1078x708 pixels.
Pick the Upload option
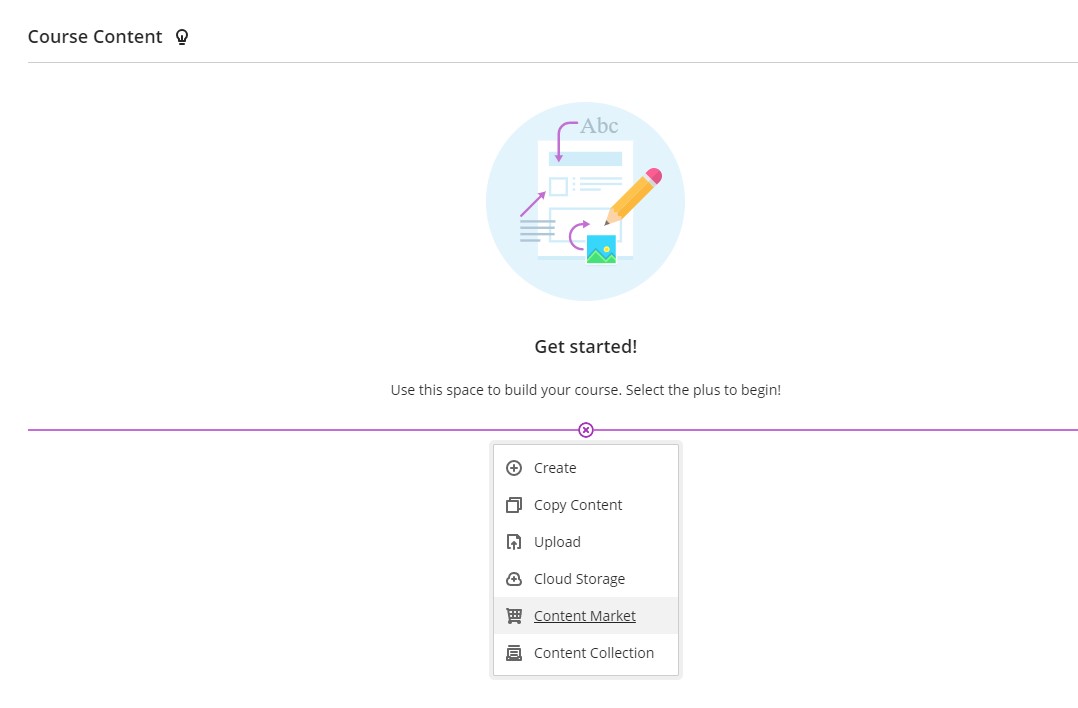click(586, 542)
